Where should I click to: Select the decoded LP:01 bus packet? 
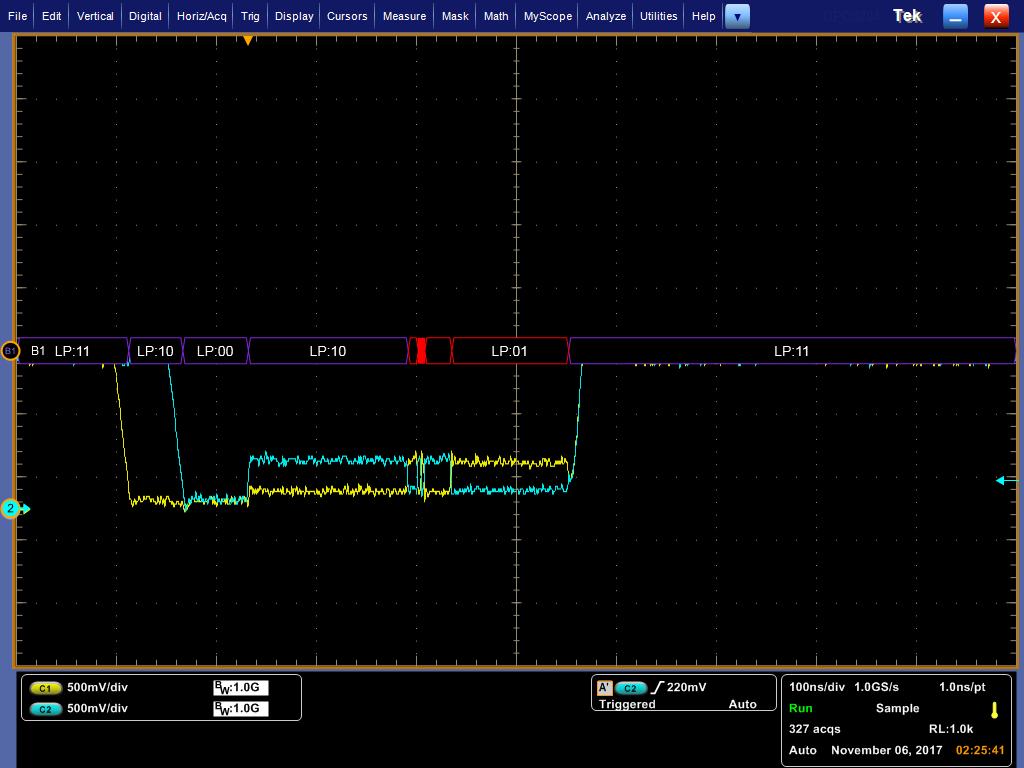click(509, 351)
